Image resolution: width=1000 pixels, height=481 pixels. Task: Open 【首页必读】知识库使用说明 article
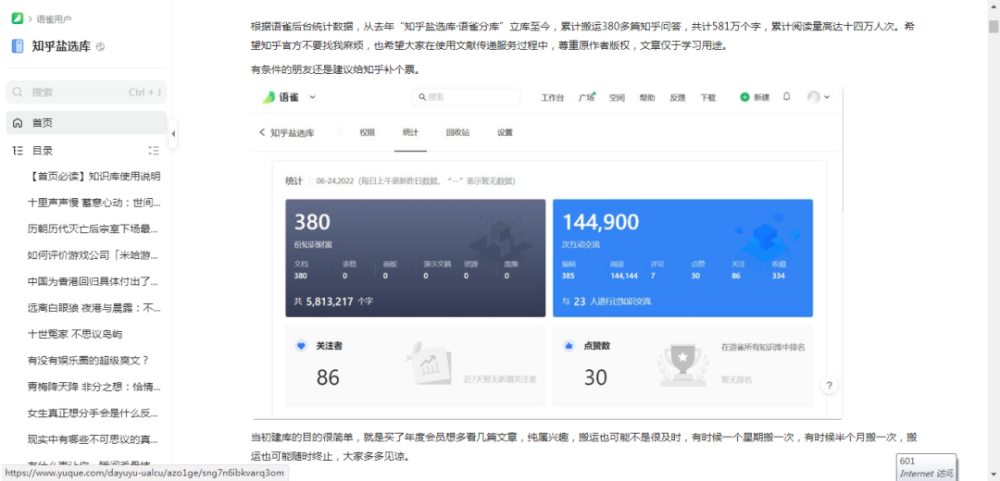tap(94, 176)
